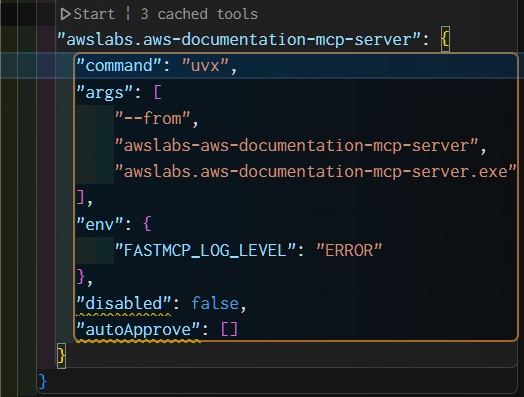Click the "awslabs-aws-documentation-mcp-server" argument
524x397 pixels.
pyautogui.click(x=296, y=145)
